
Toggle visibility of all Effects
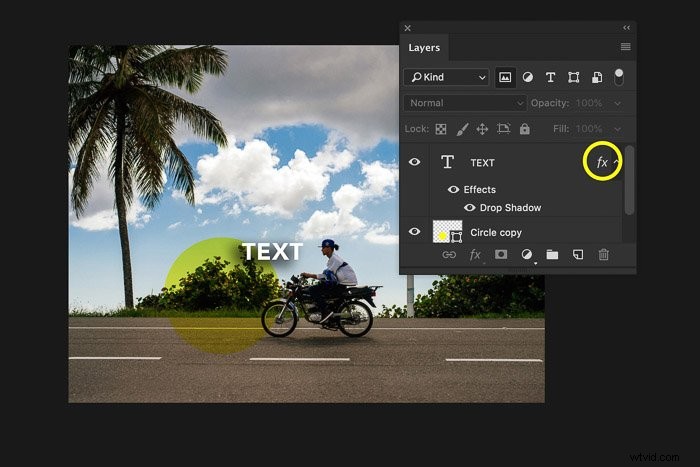coord(453,189)
